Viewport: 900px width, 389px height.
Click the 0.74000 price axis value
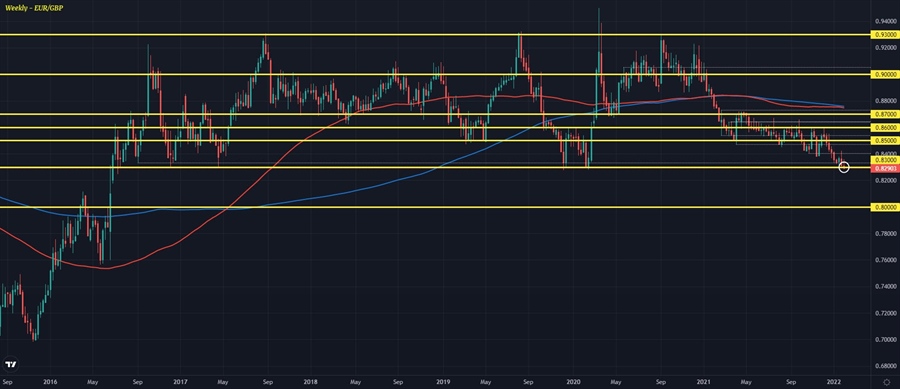(886, 286)
